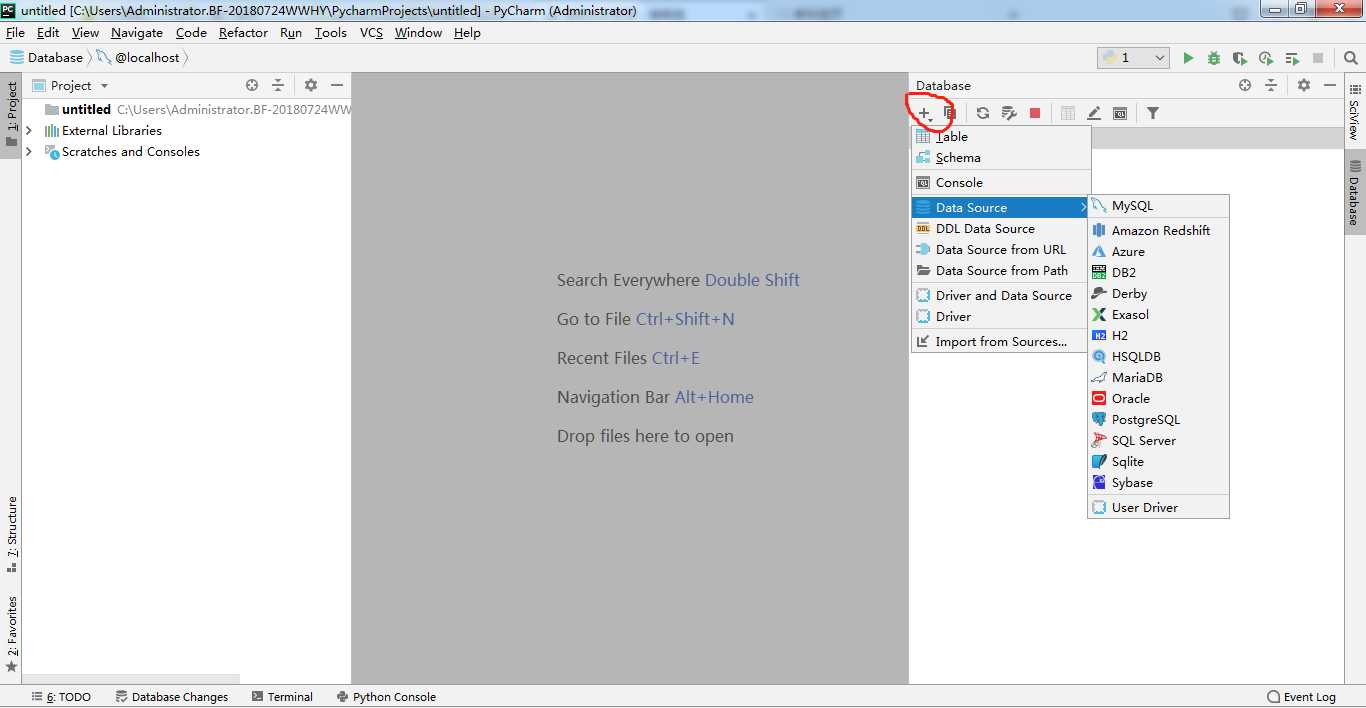Open the Terminal tab
Screen dimensions: 1366x708
[x=282, y=697]
